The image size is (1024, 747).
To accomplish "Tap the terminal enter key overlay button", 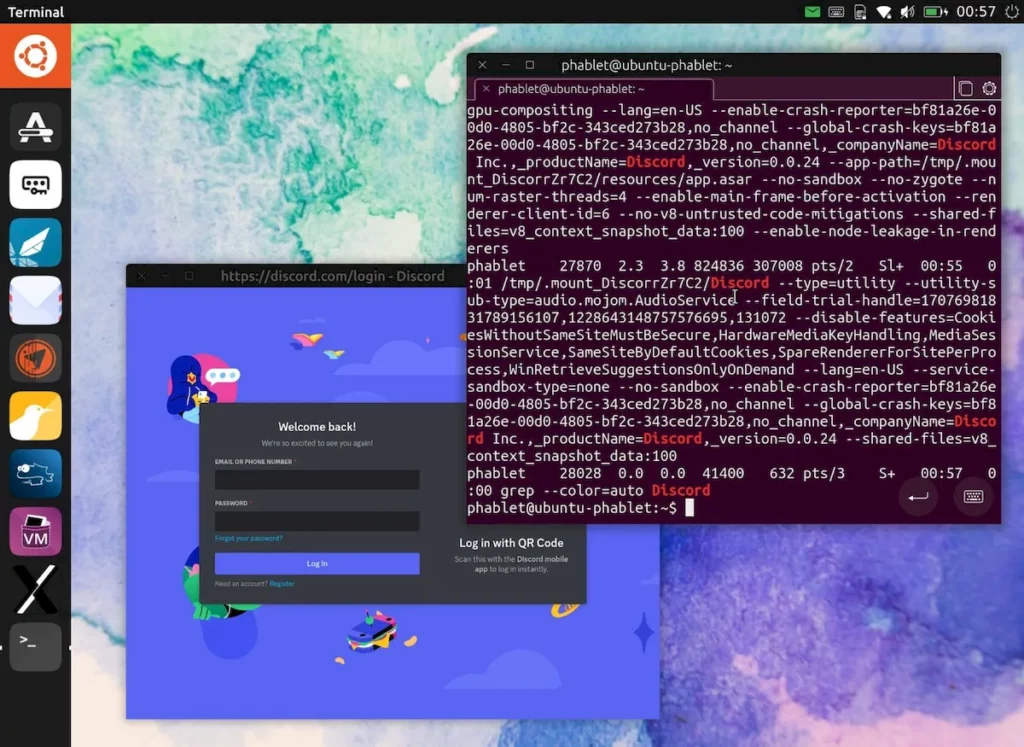I will 918,497.
